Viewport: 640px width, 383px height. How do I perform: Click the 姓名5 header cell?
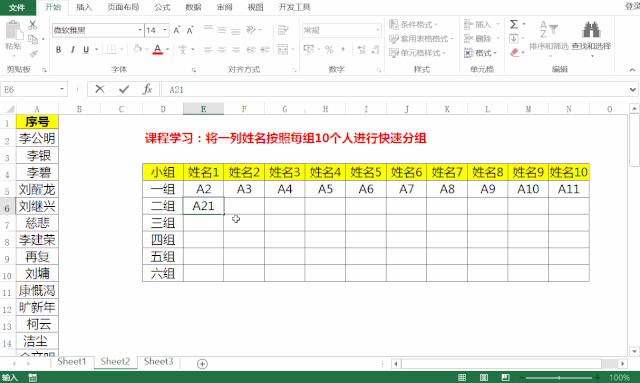point(366,172)
